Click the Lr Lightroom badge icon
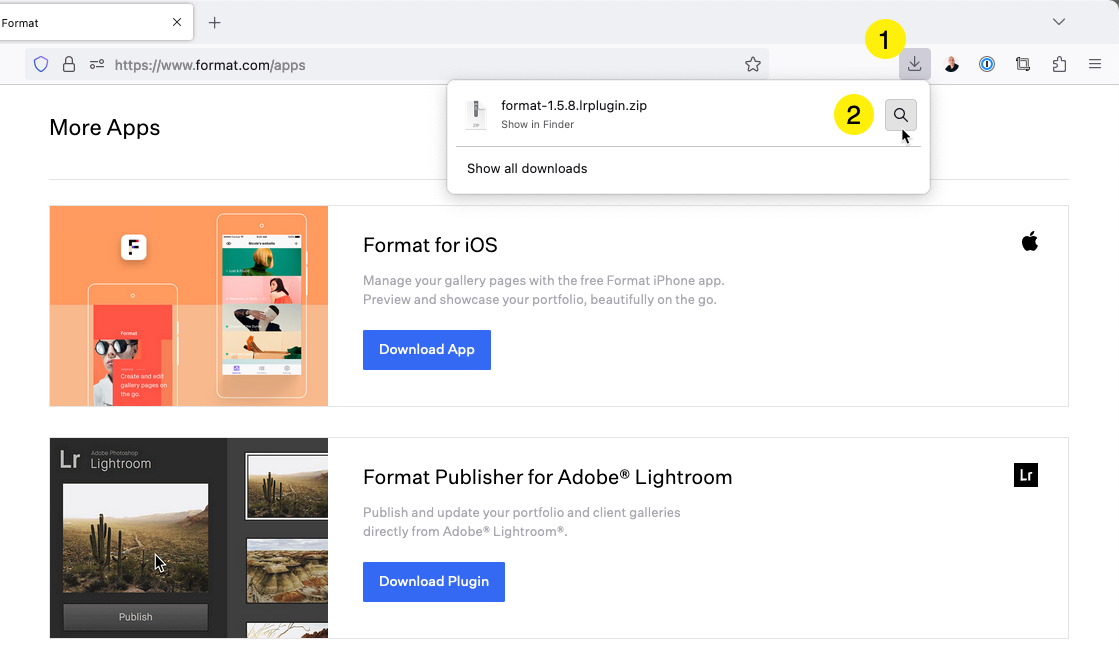 pyautogui.click(x=1026, y=475)
